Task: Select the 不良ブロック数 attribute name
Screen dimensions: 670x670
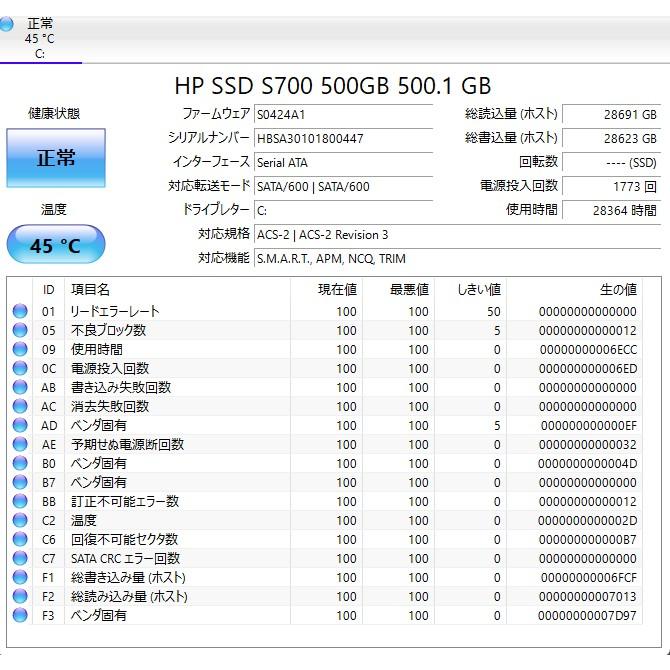Action: [109, 330]
